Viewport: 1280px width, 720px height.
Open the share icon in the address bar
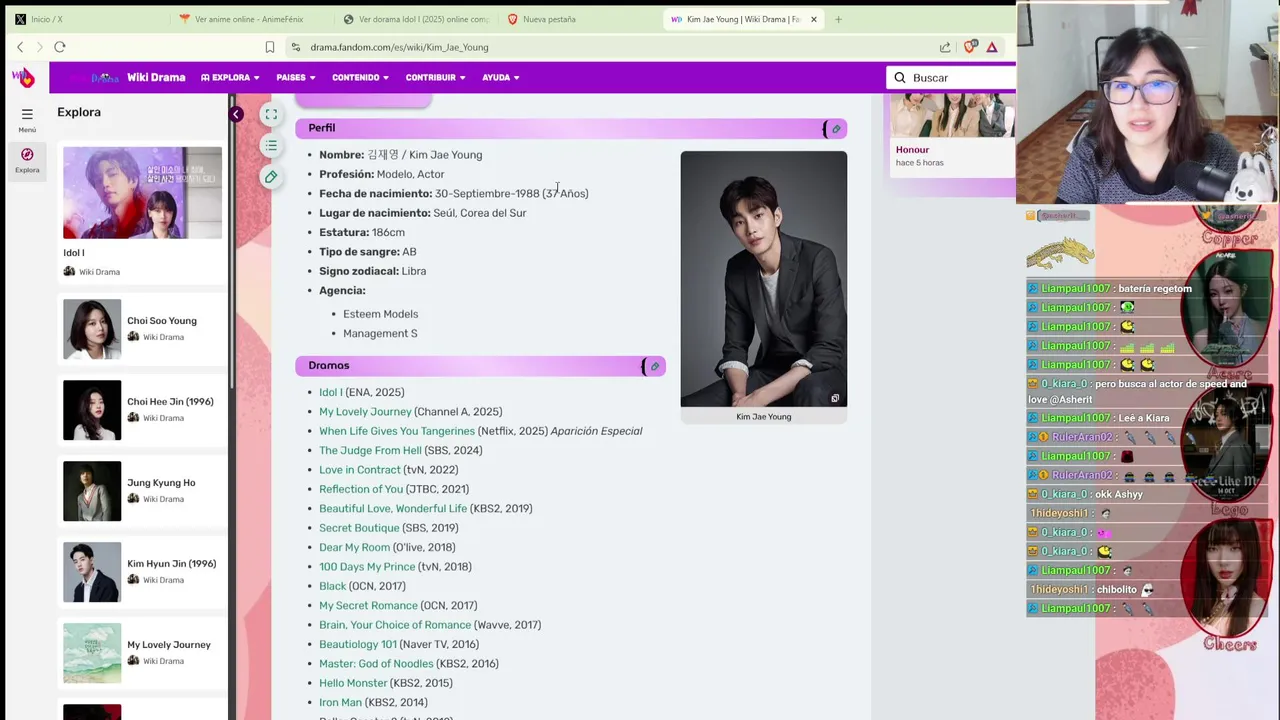(945, 47)
